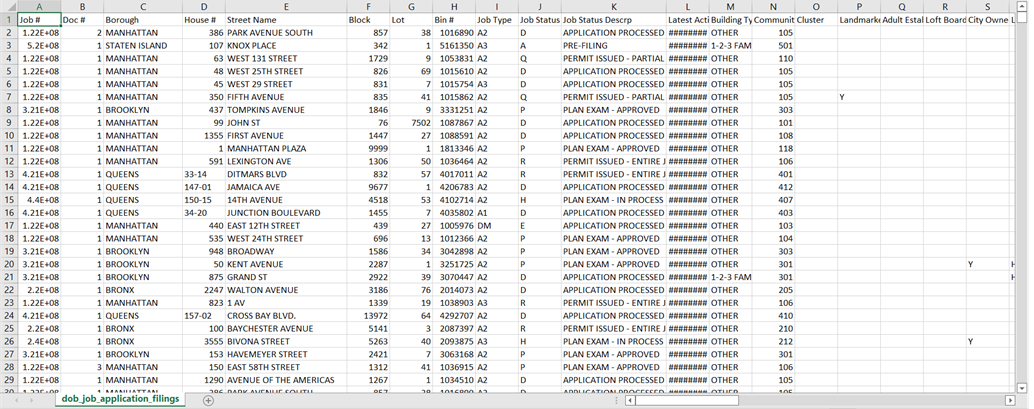
Task: Select the 'CROSS BAY BLVD.' cell
Action: [286, 315]
